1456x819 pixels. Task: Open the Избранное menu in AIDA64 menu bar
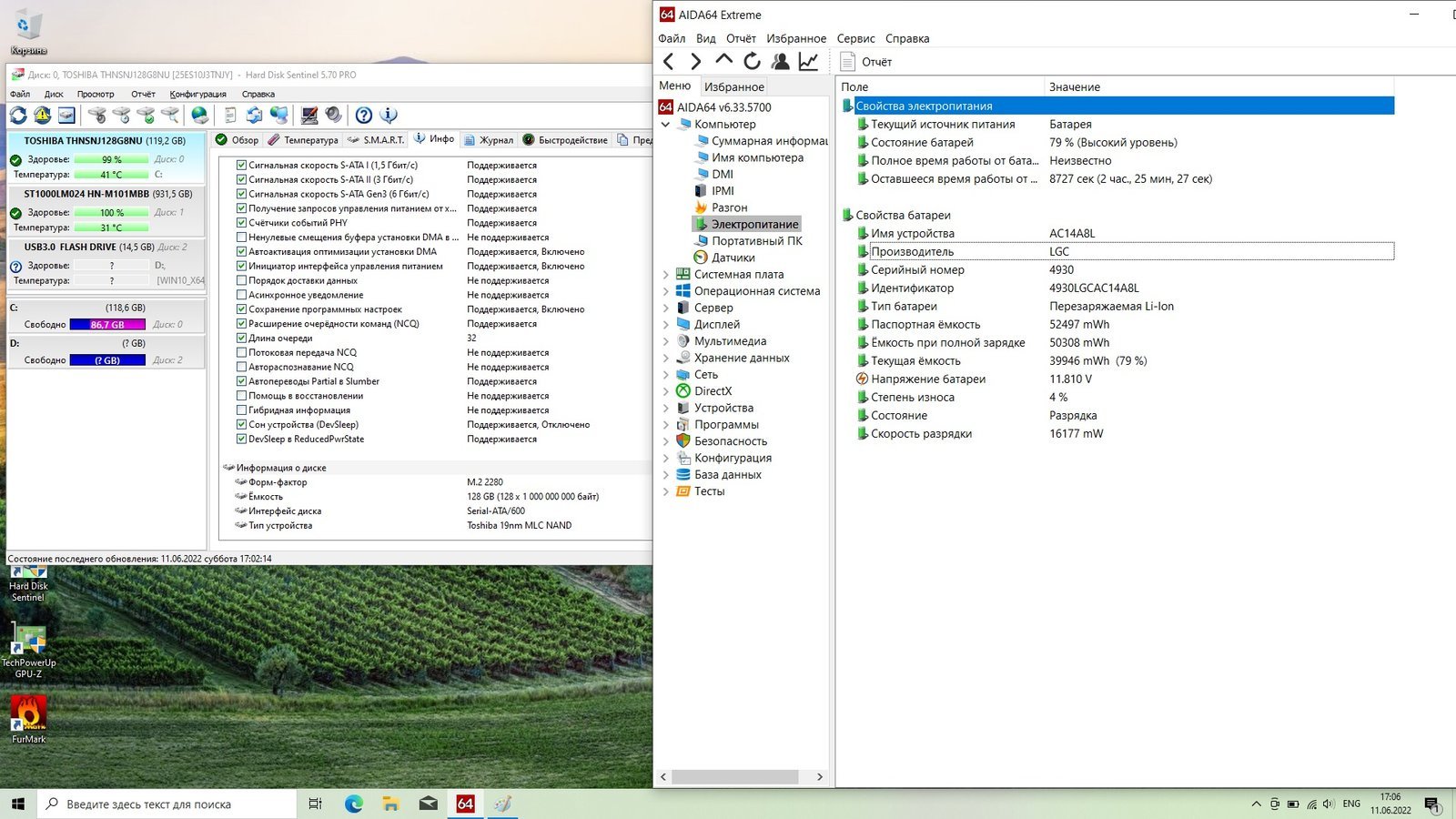(x=796, y=38)
